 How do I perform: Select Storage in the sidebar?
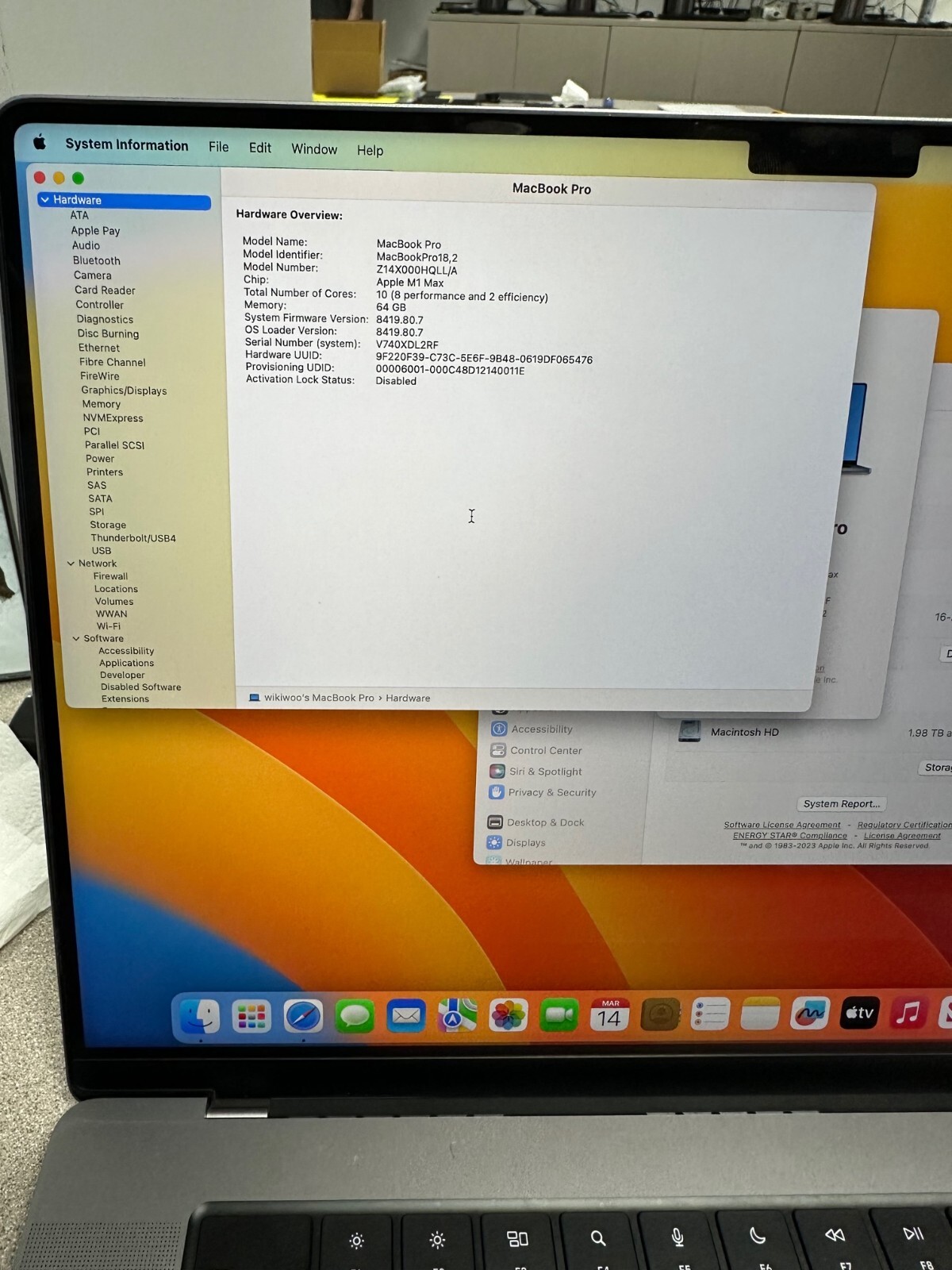[108, 525]
